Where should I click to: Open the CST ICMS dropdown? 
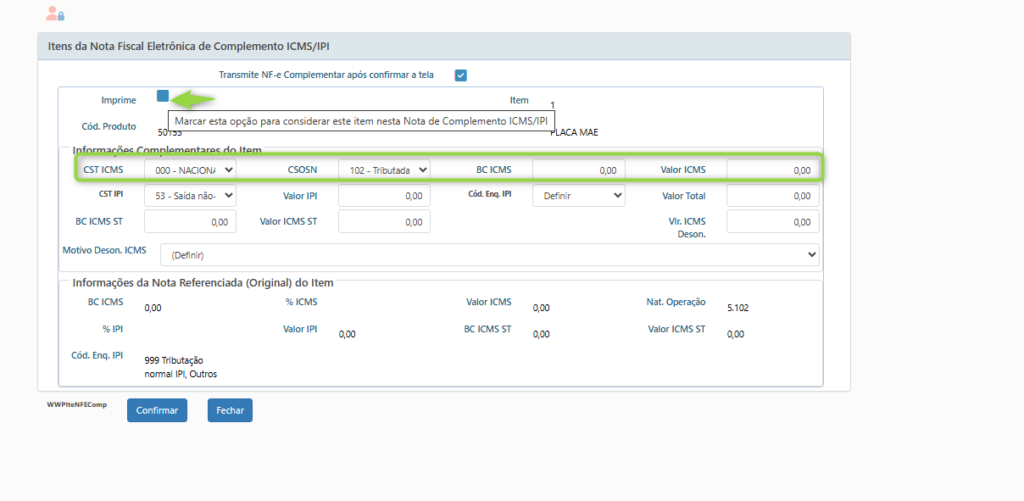coord(190,170)
